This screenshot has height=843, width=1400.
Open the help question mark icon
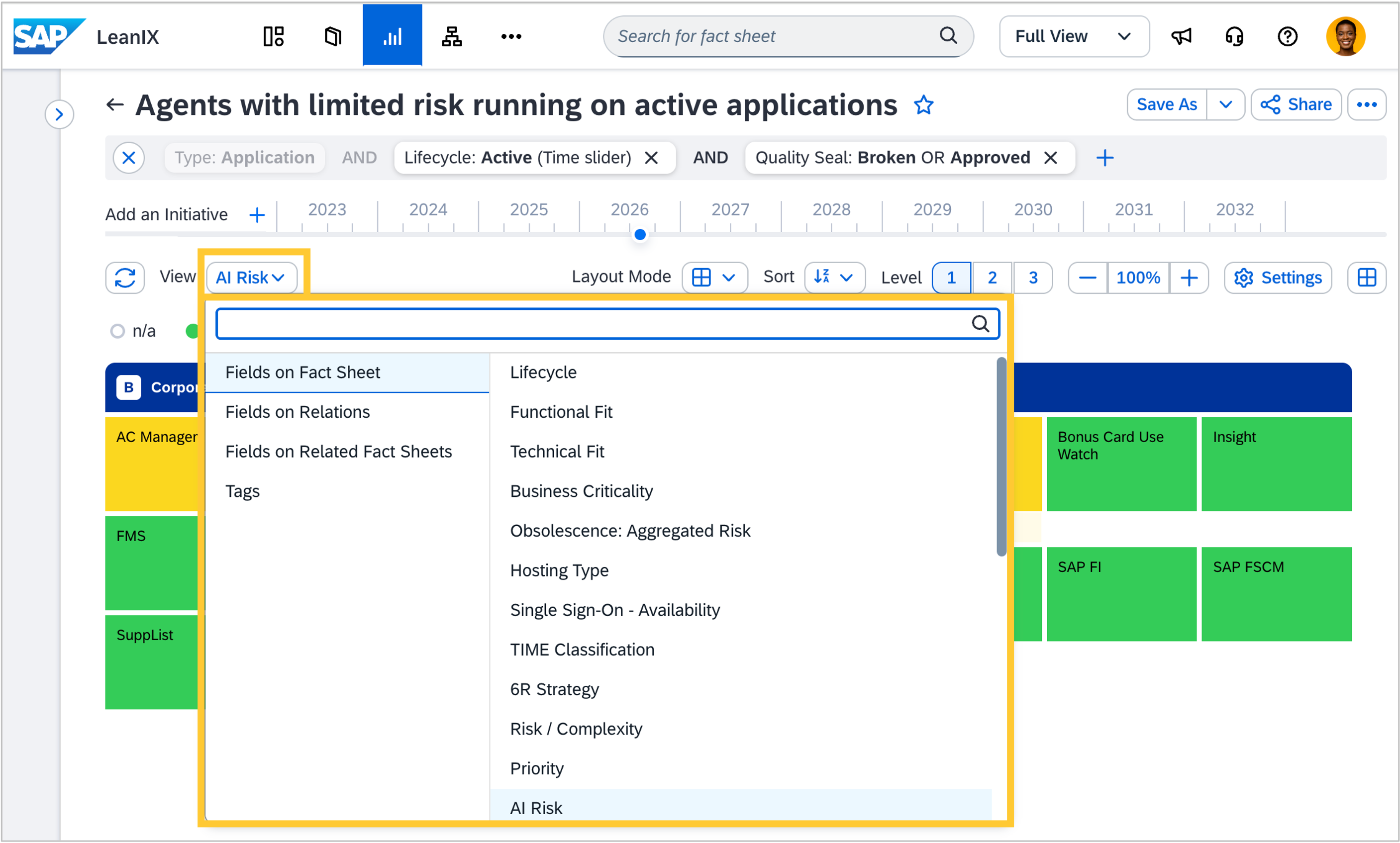click(1288, 36)
